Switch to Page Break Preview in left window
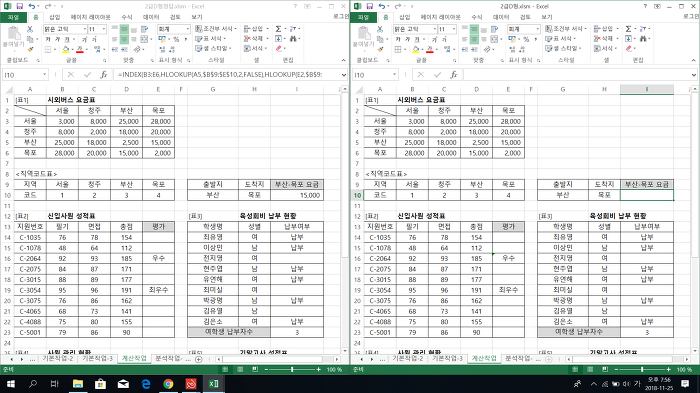Image resolution: width=700 pixels, height=393 pixels. (255, 369)
